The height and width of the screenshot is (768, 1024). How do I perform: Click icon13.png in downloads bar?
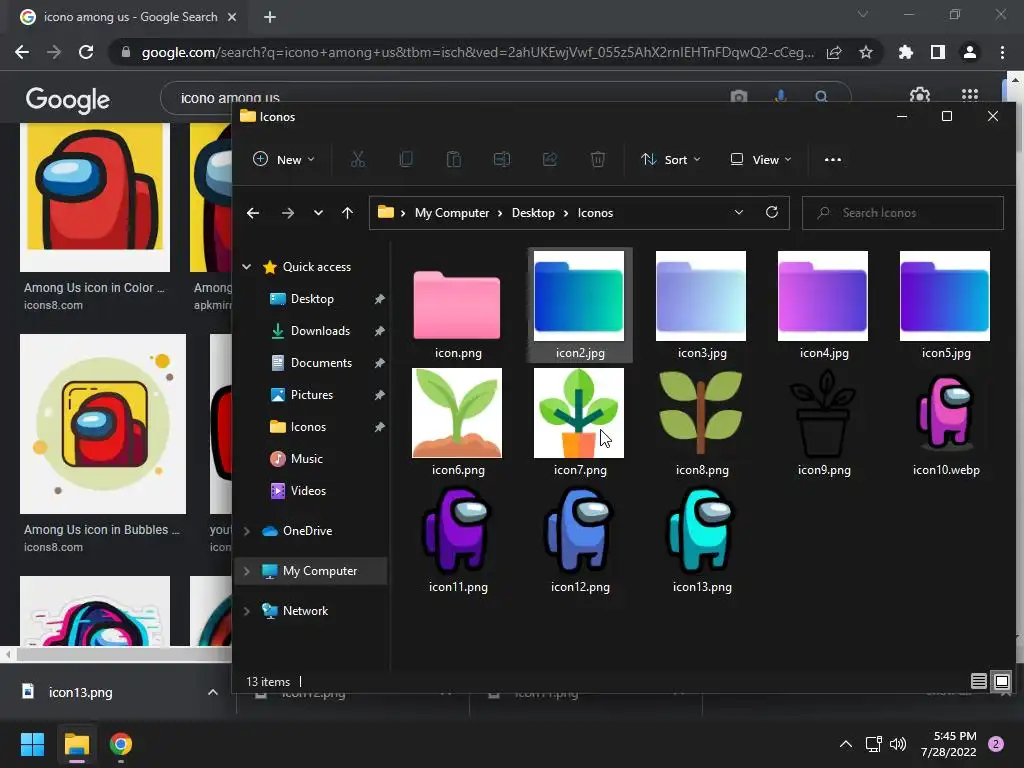tap(80, 692)
